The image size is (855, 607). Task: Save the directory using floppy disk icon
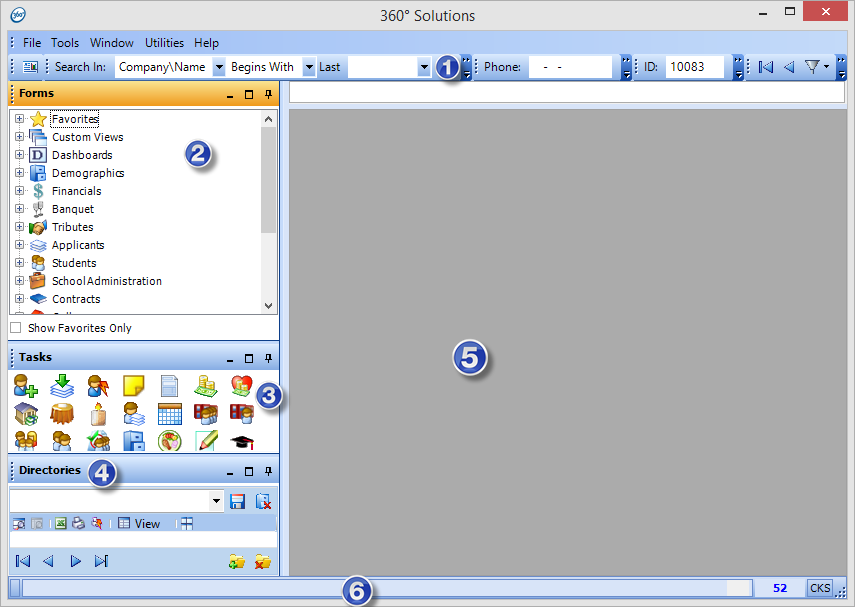(x=237, y=501)
